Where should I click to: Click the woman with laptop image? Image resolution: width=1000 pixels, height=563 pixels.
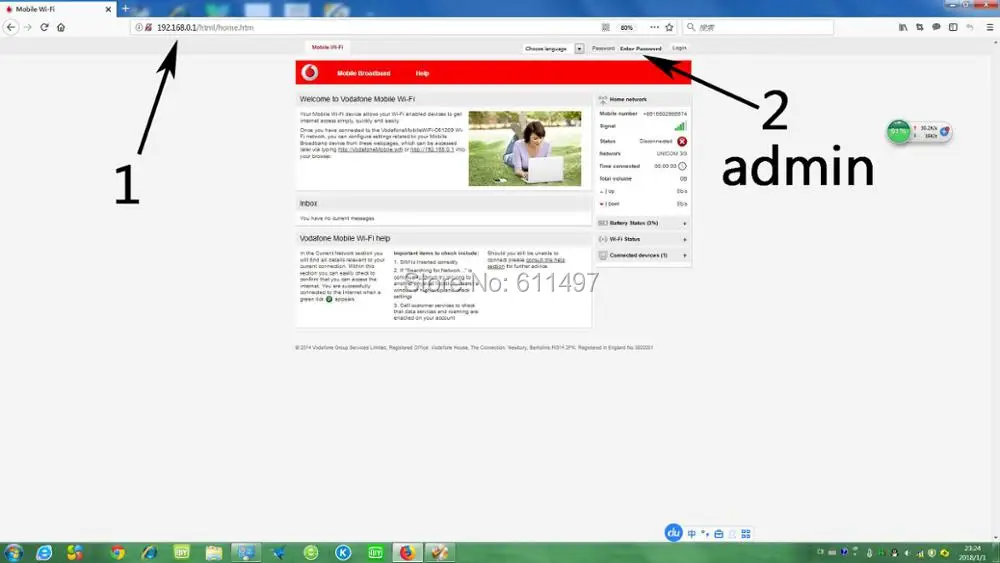coord(525,149)
